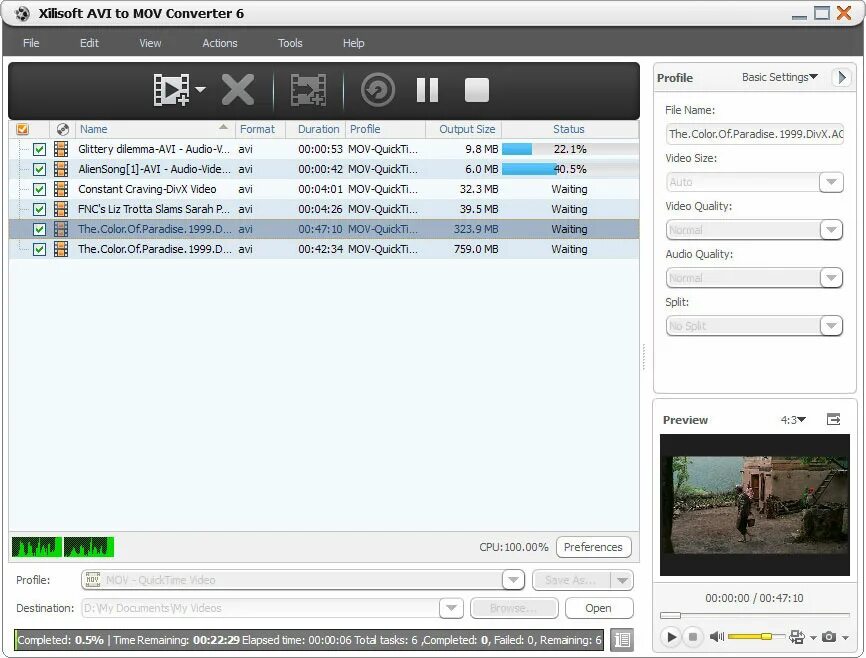Click the 22.1% progress bar
The height and width of the screenshot is (658, 866).
(570, 149)
